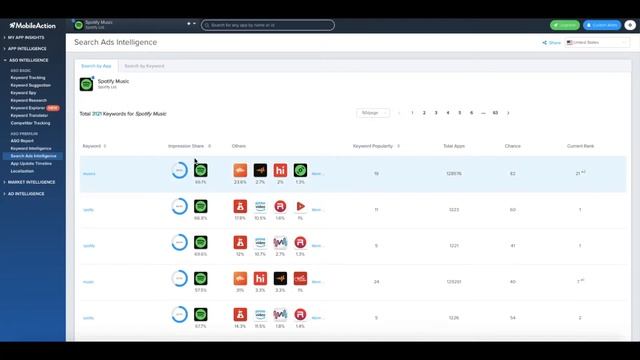Click Prime Video icon with 10.5% share

(x=260, y=206)
